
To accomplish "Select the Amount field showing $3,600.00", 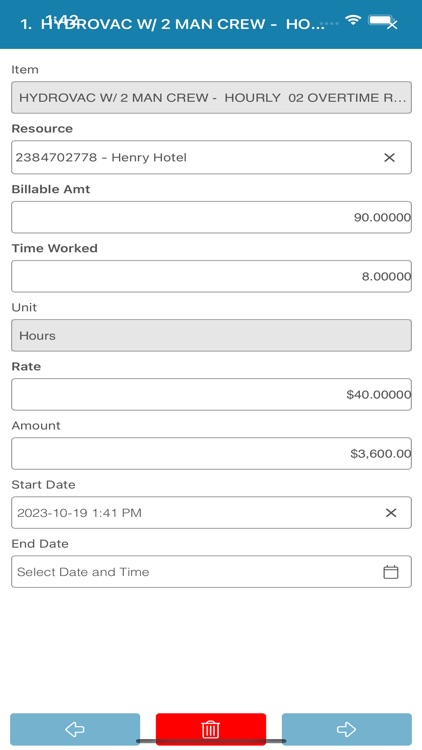I will coord(211,453).
